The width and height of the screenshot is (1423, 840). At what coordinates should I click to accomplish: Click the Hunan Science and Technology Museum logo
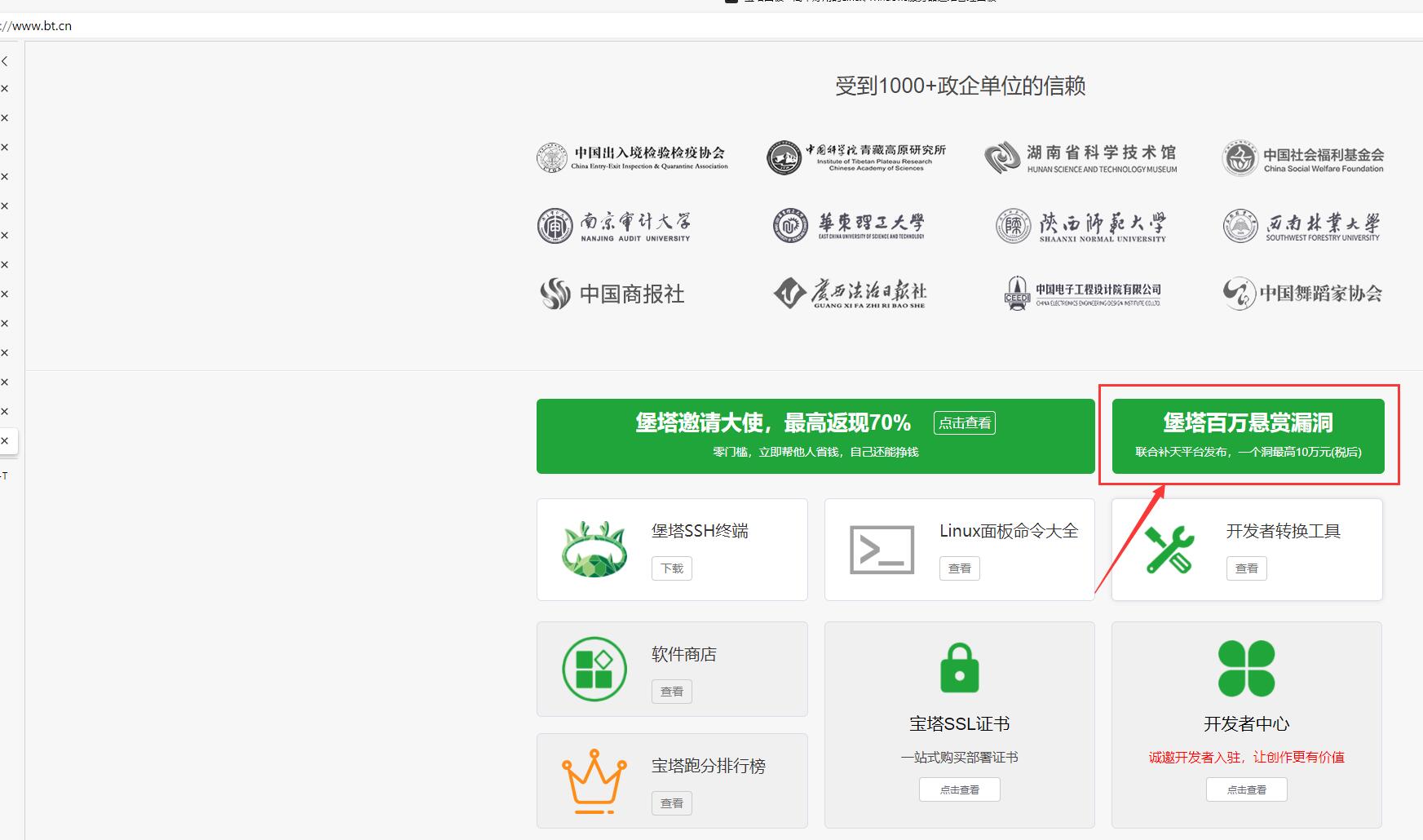point(1081,158)
